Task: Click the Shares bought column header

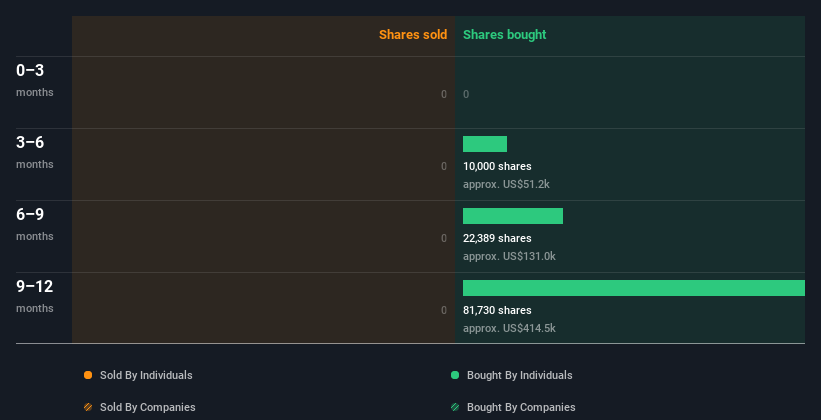Action: tap(504, 35)
